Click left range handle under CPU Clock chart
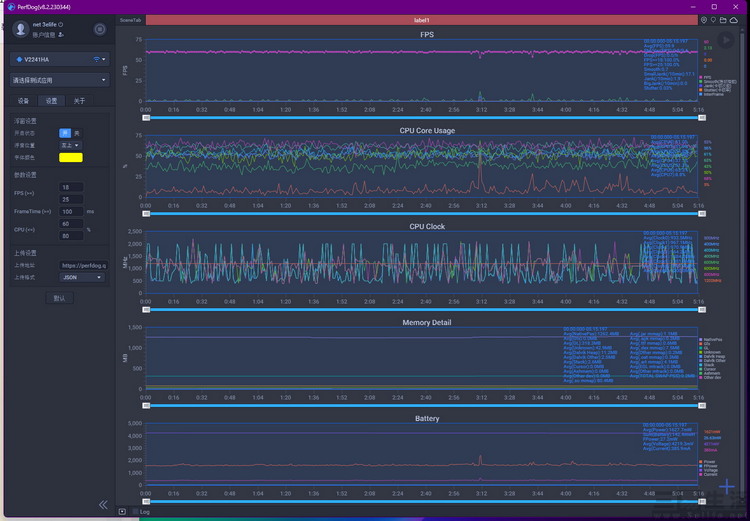Image resolution: width=750 pixels, height=521 pixels. tap(146, 310)
